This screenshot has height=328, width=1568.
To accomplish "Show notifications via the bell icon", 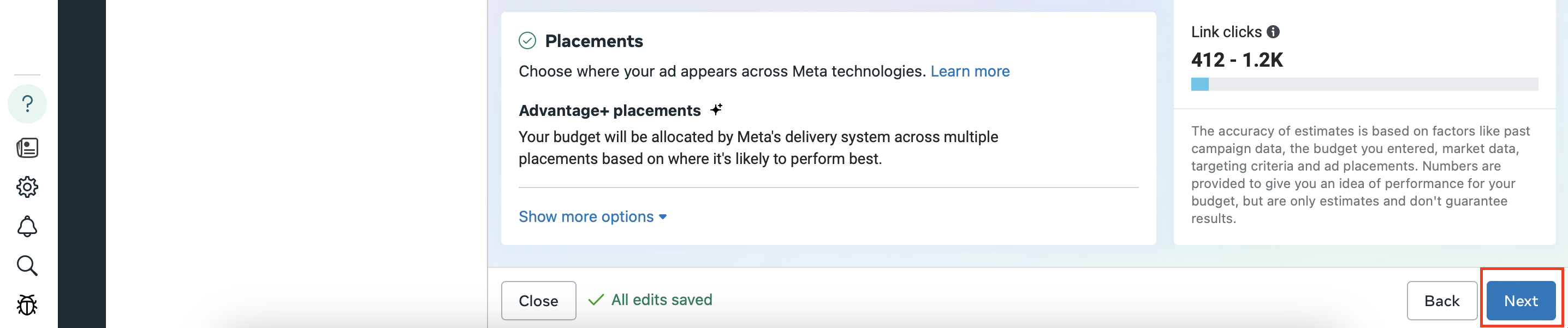I will (x=27, y=226).
